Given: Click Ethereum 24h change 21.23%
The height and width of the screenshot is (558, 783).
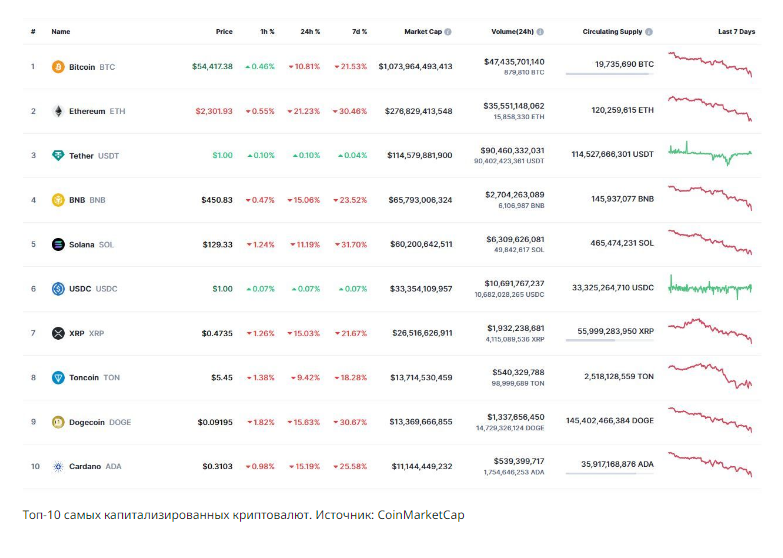Looking at the screenshot, I should point(304,111).
